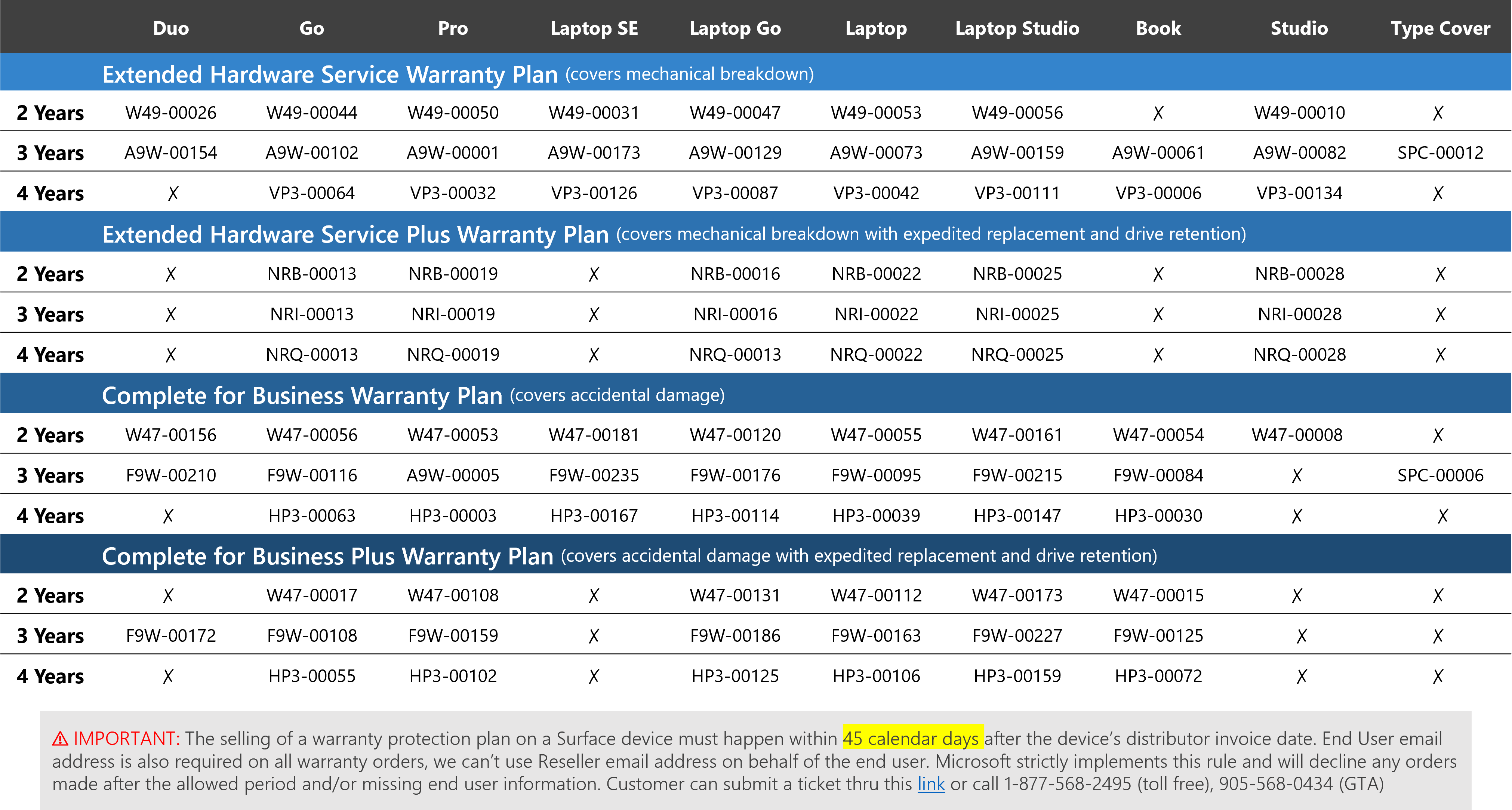1512x810 pixels.
Task: Select the Go column header
Action: (312, 28)
